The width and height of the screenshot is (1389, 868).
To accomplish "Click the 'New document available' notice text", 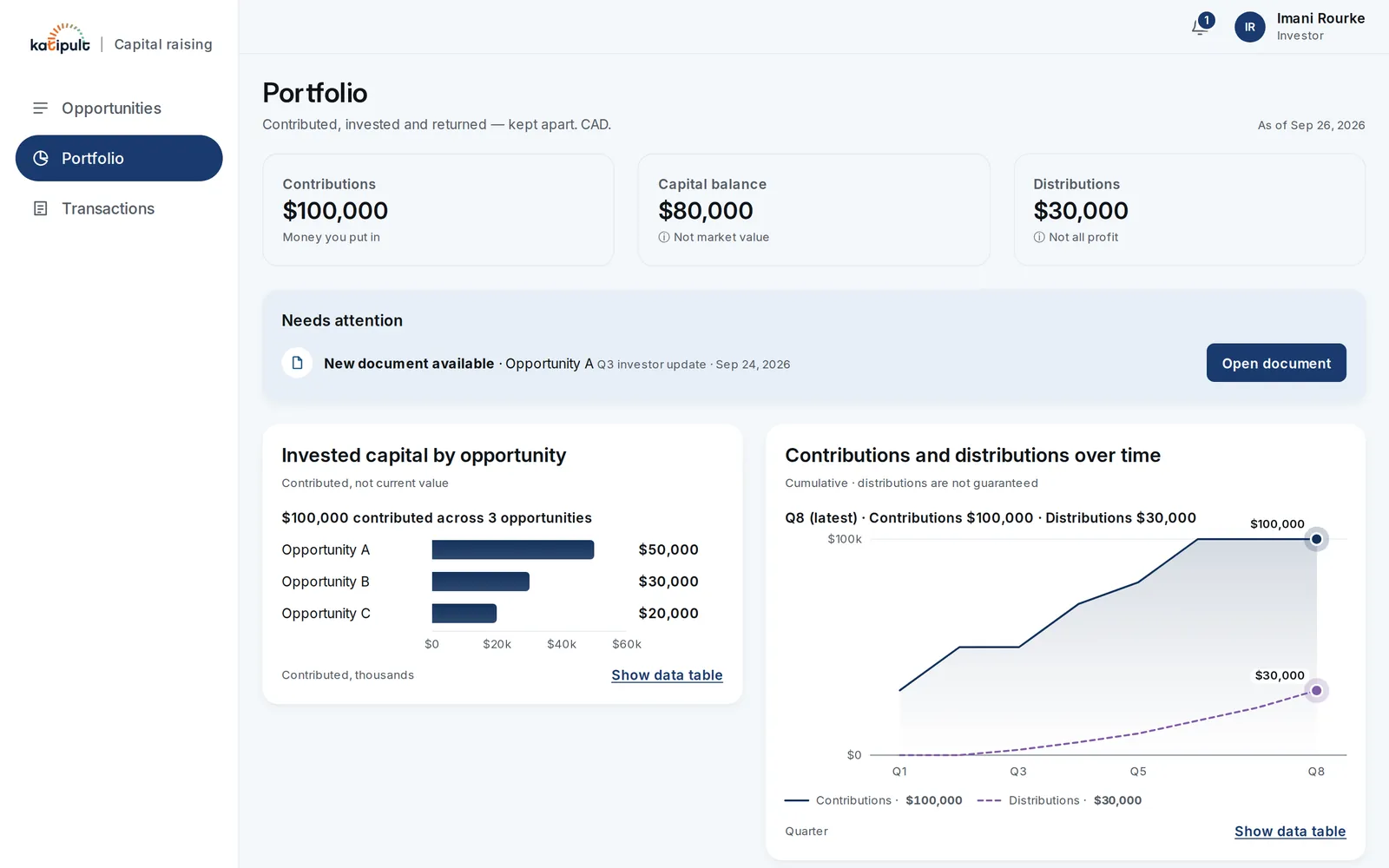I will pos(409,364).
